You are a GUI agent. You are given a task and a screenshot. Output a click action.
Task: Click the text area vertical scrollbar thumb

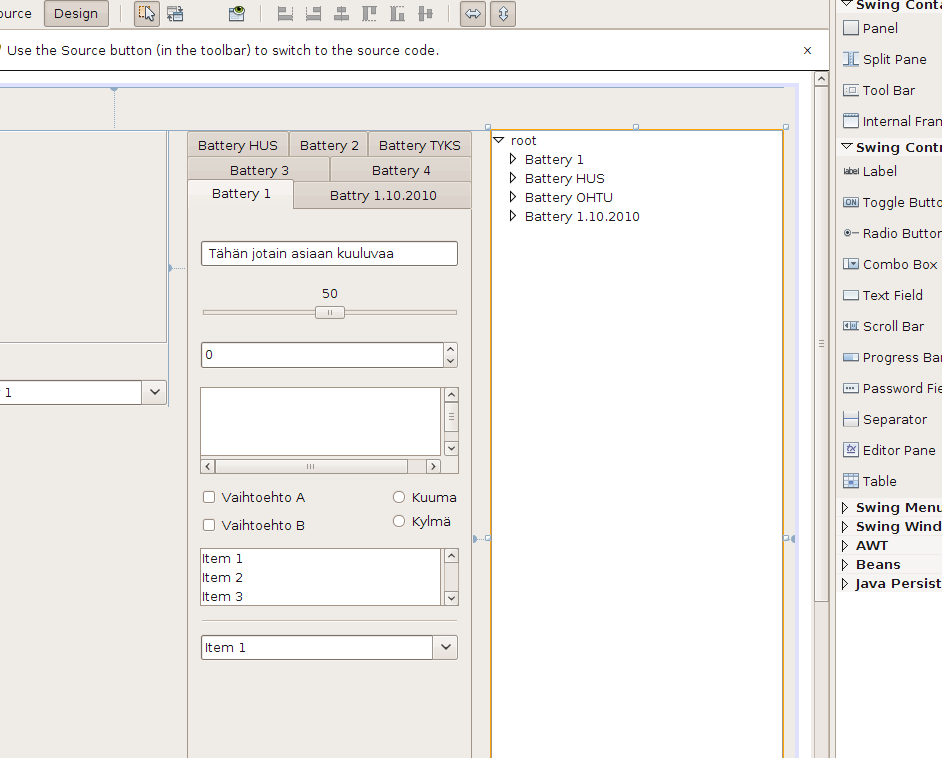(x=451, y=417)
